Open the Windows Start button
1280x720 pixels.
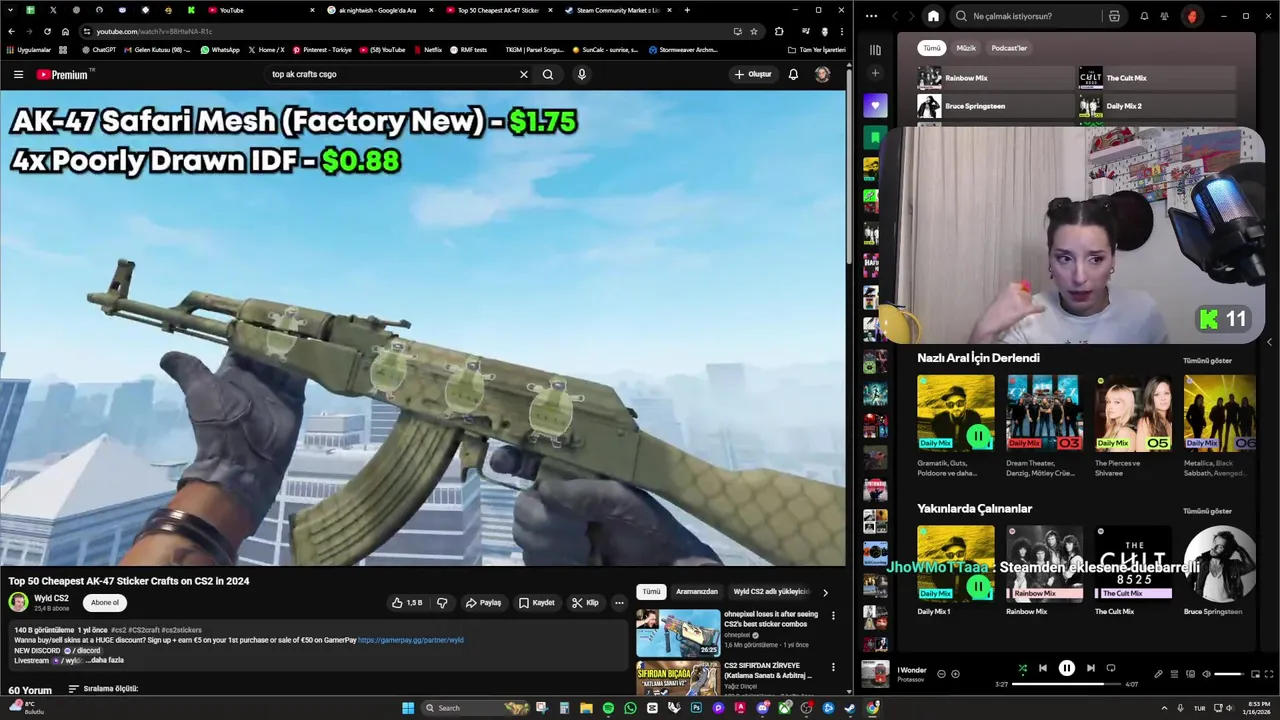408,708
